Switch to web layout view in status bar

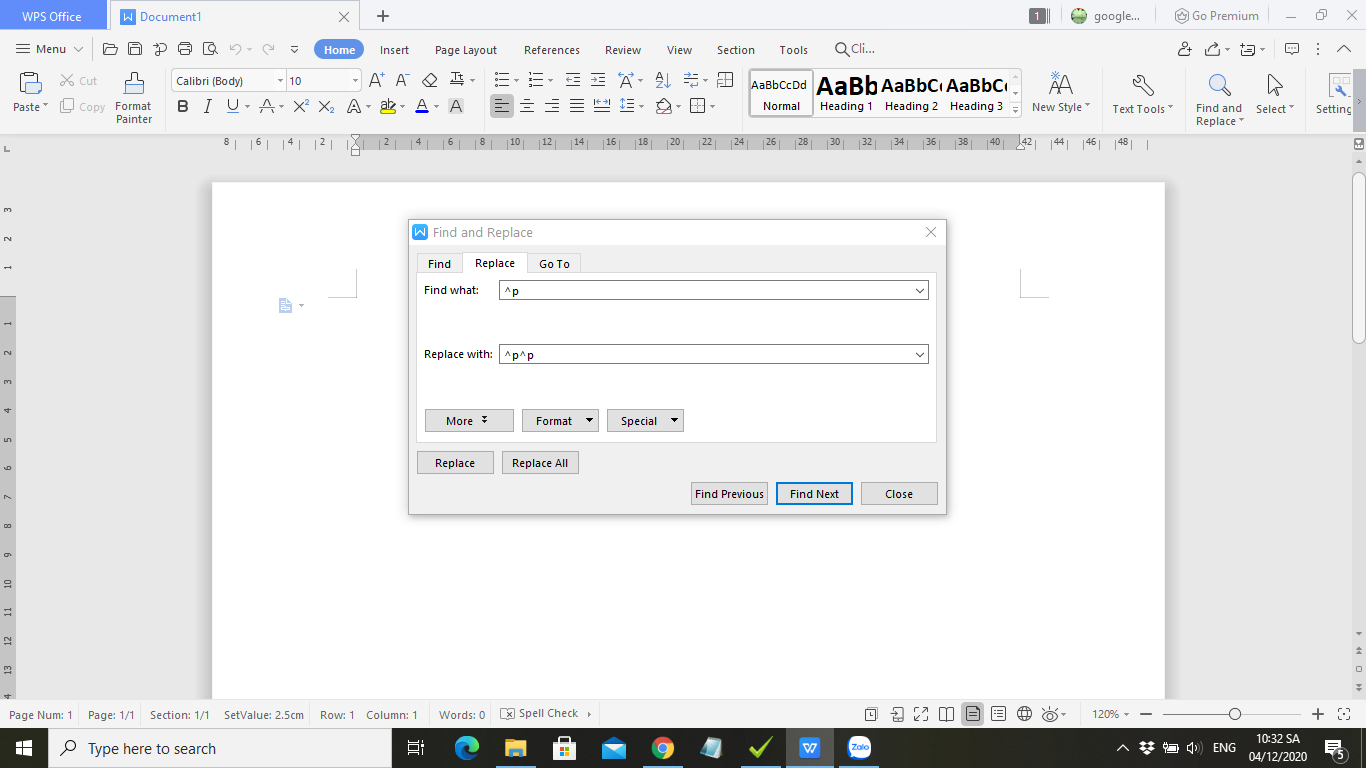[x=1024, y=713]
